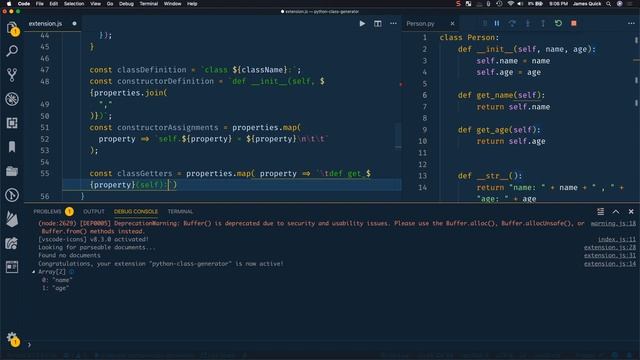Open more actions for the extension.js editor
This screenshot has width=640, height=360.
point(393,24)
